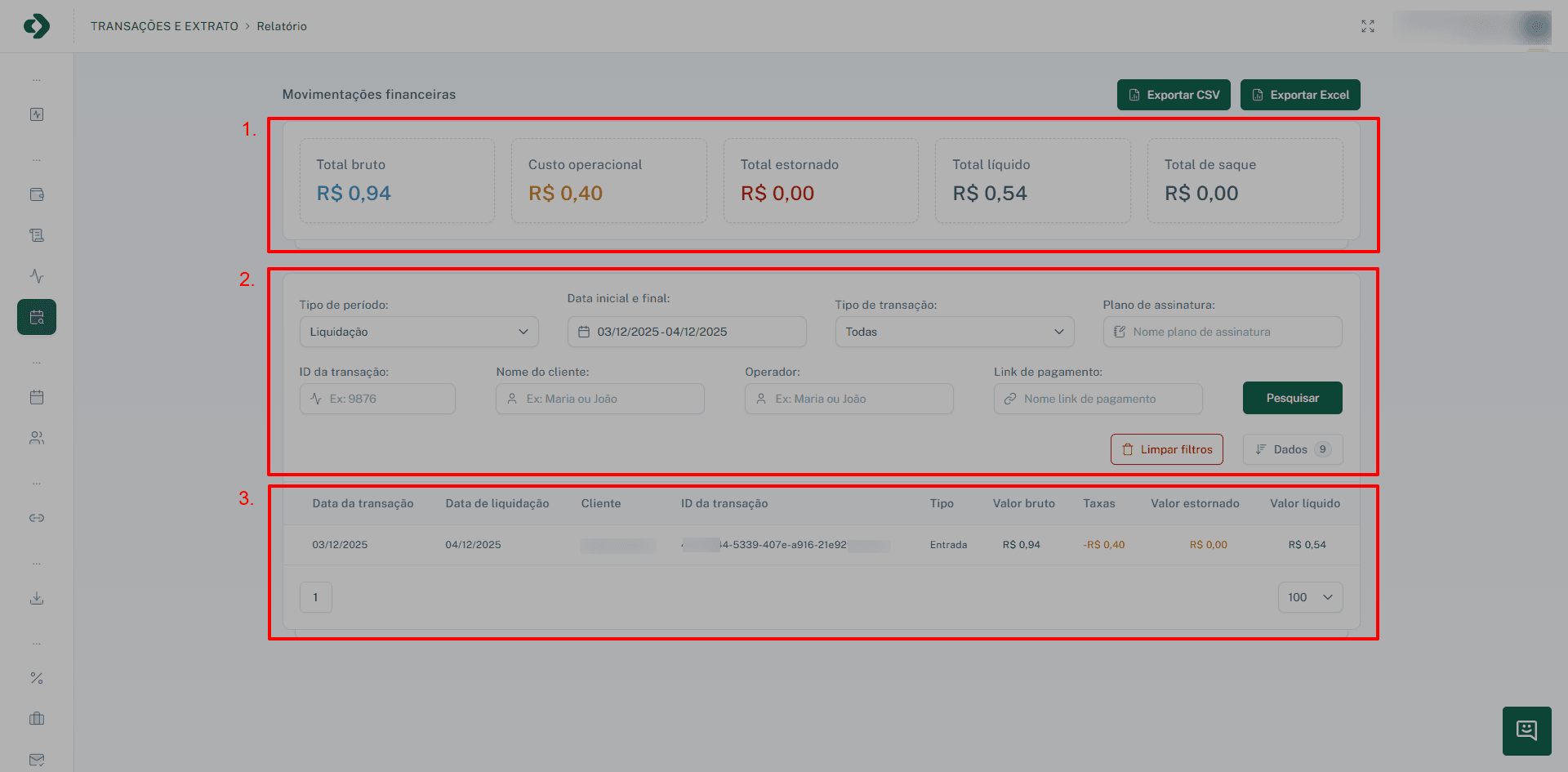Open the Dados column selector button
This screenshot has height=772, width=1568.
click(x=1292, y=449)
